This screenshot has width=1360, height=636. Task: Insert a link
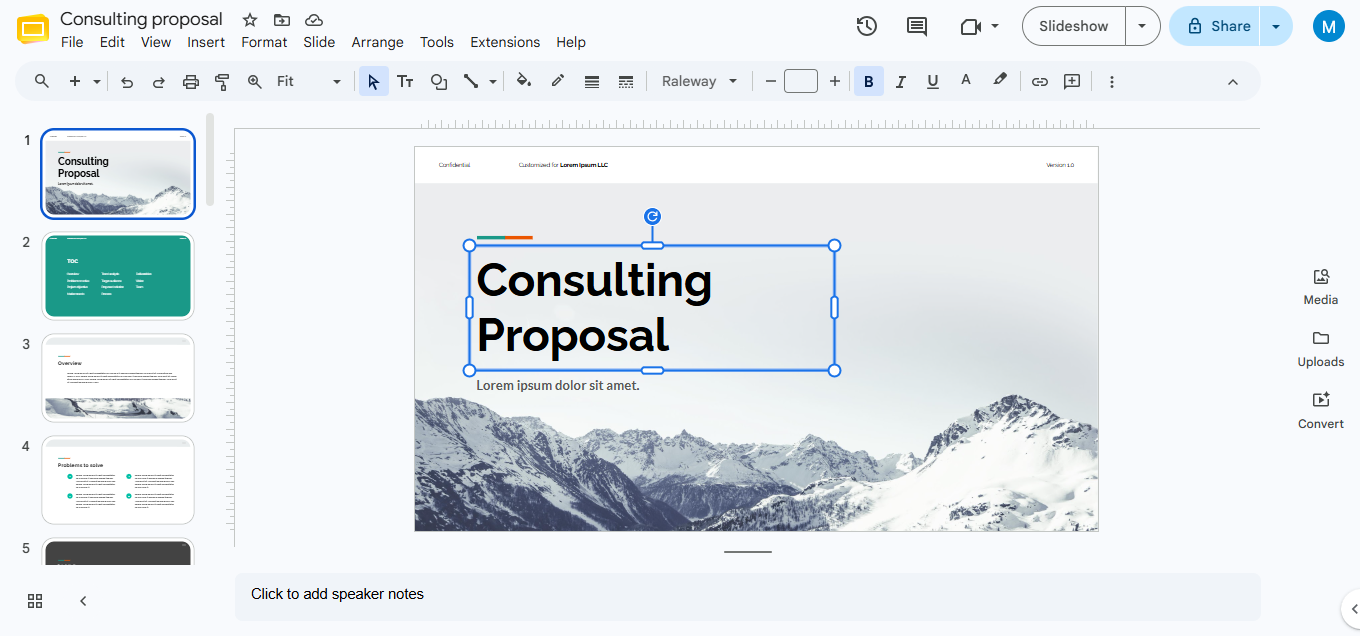pyautogui.click(x=1040, y=82)
